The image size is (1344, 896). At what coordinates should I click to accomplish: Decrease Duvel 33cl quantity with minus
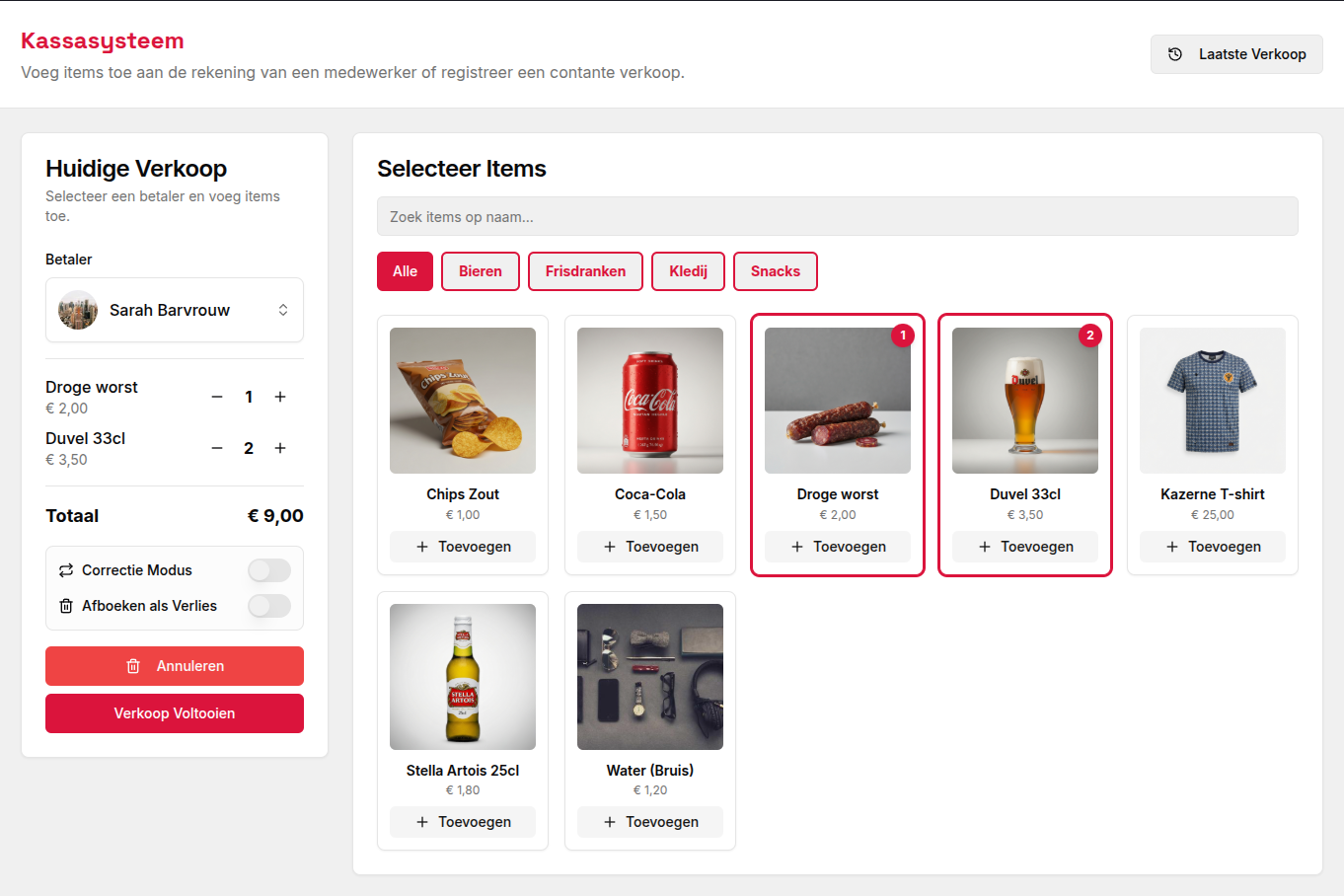point(217,448)
